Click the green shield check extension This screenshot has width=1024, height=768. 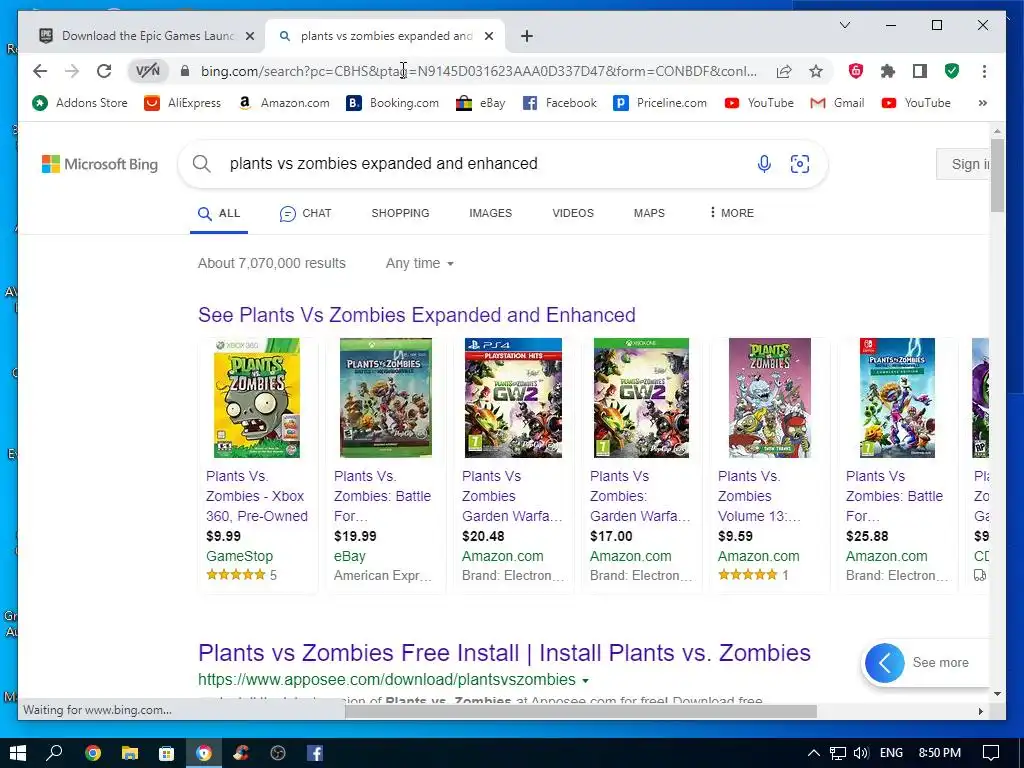coord(952,71)
